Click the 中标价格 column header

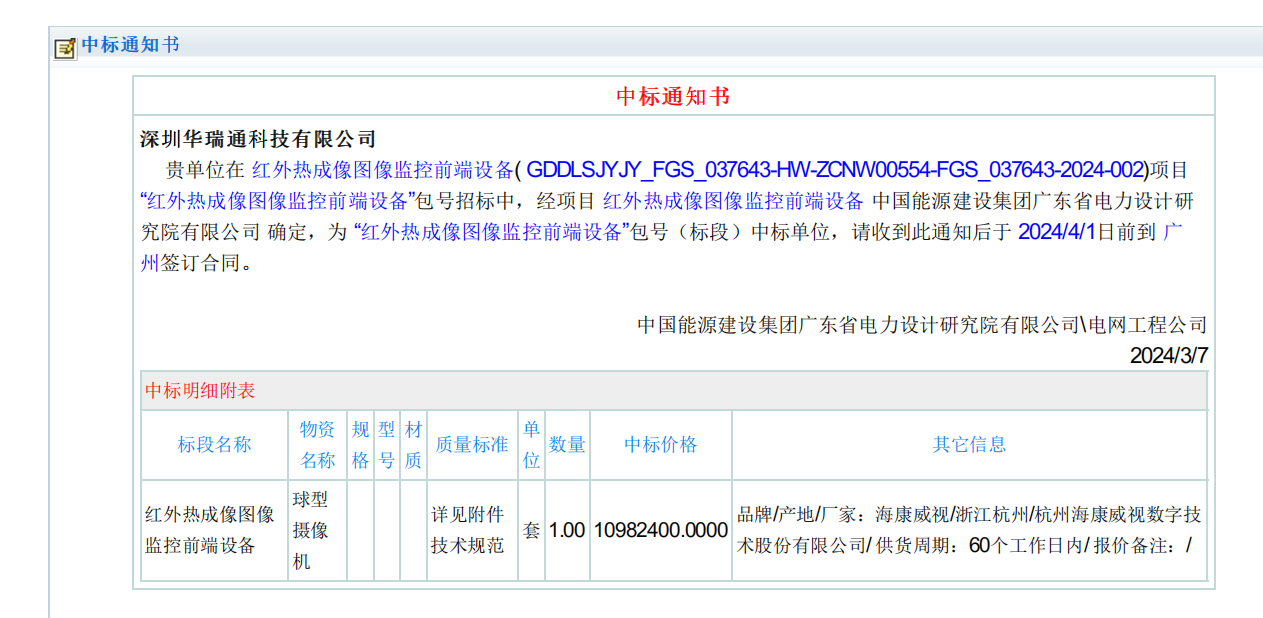pos(660,445)
